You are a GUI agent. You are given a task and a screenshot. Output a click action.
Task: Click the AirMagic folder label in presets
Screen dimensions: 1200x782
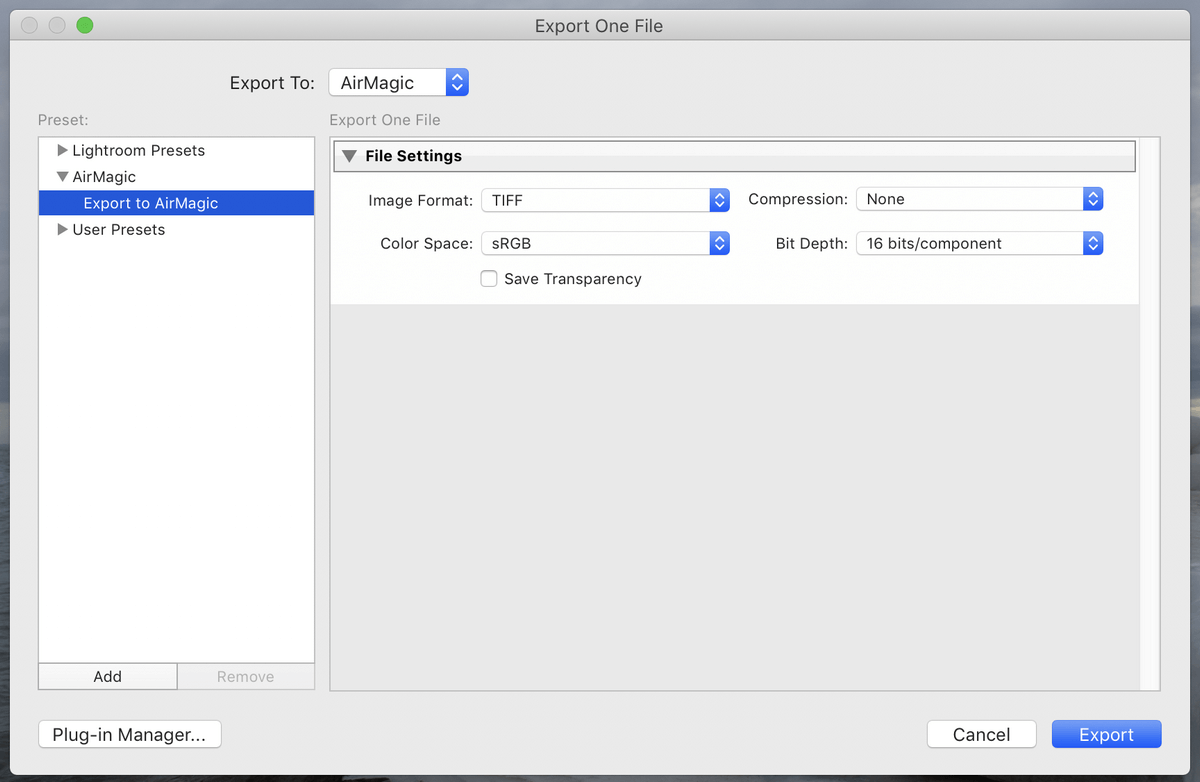[x=104, y=177]
